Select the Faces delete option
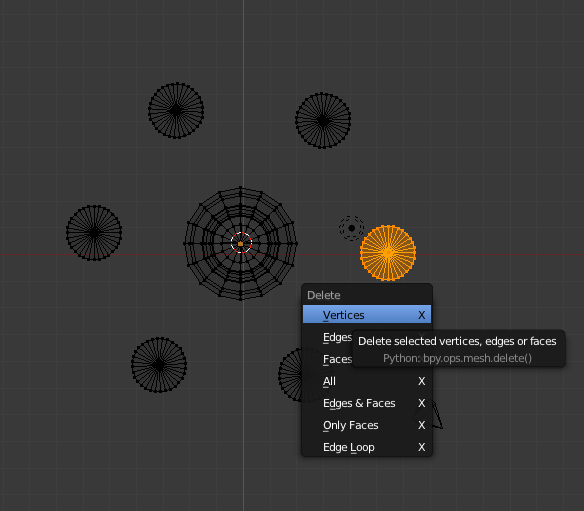 click(x=337, y=359)
